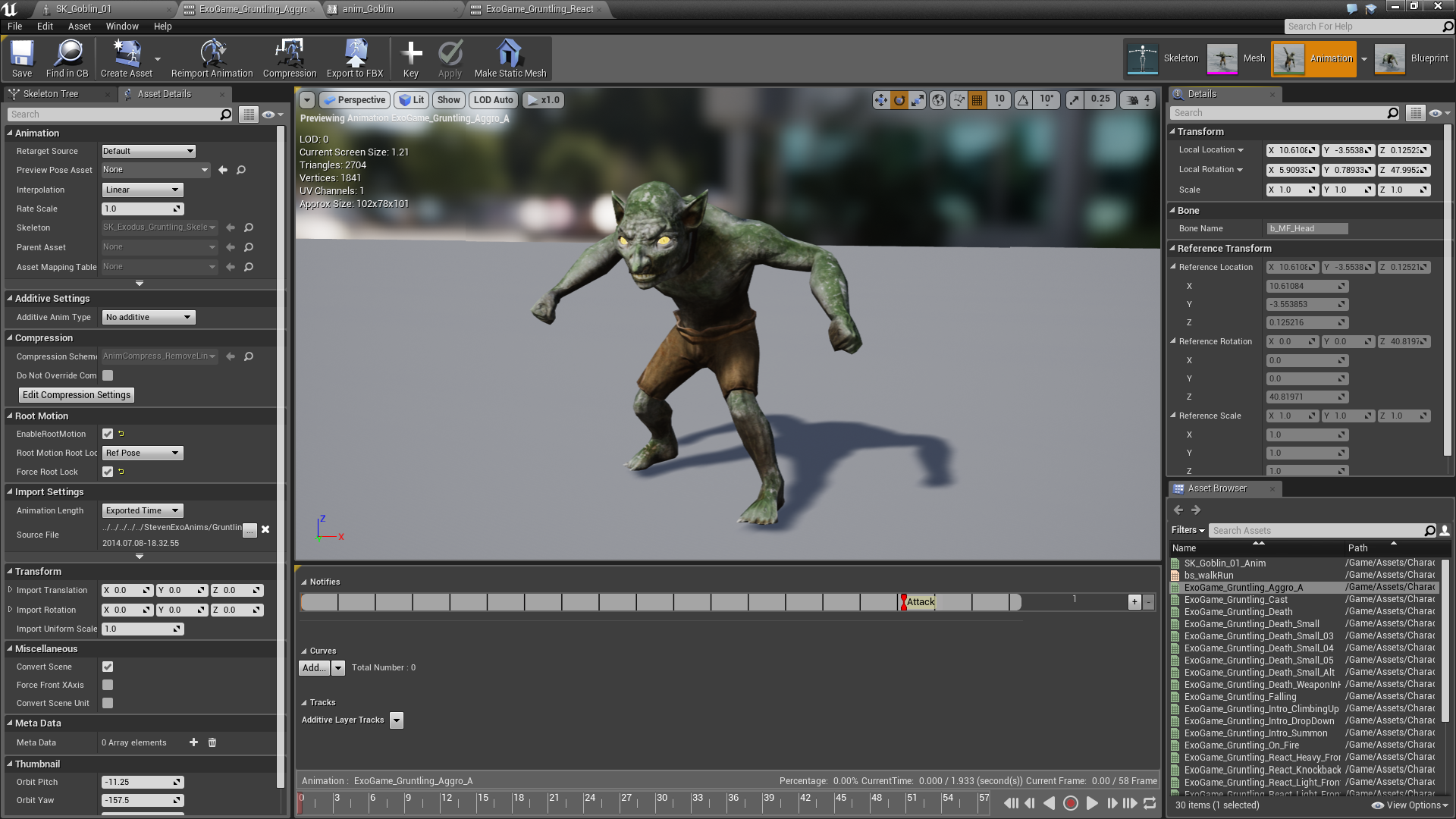Viewport: 1456px width, 819px height.
Task: Switch to Mesh mode
Action: point(1237,58)
